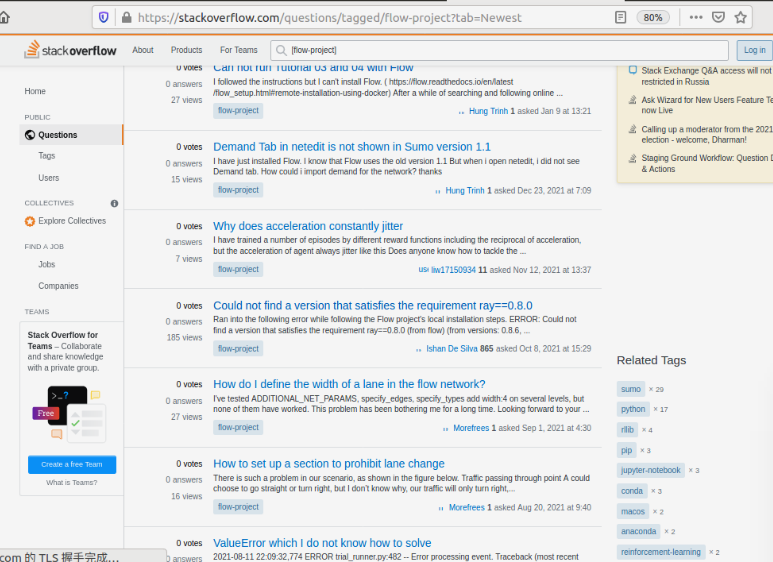Viewport: 773px width, 562px height.
Task: Open question Why does acceleration constantly jitter
Action: (x=308, y=226)
